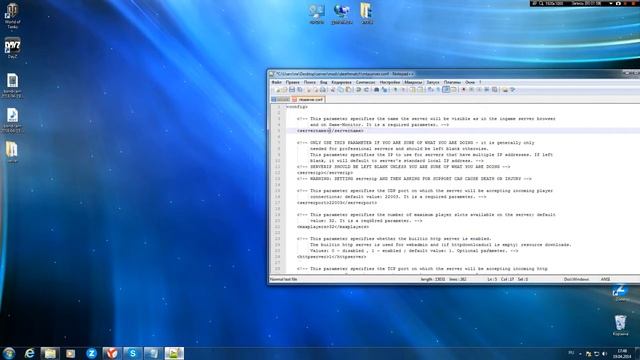Launch Internet Explorer from the taskbar
This screenshot has width=640, height=360.
click(29, 353)
